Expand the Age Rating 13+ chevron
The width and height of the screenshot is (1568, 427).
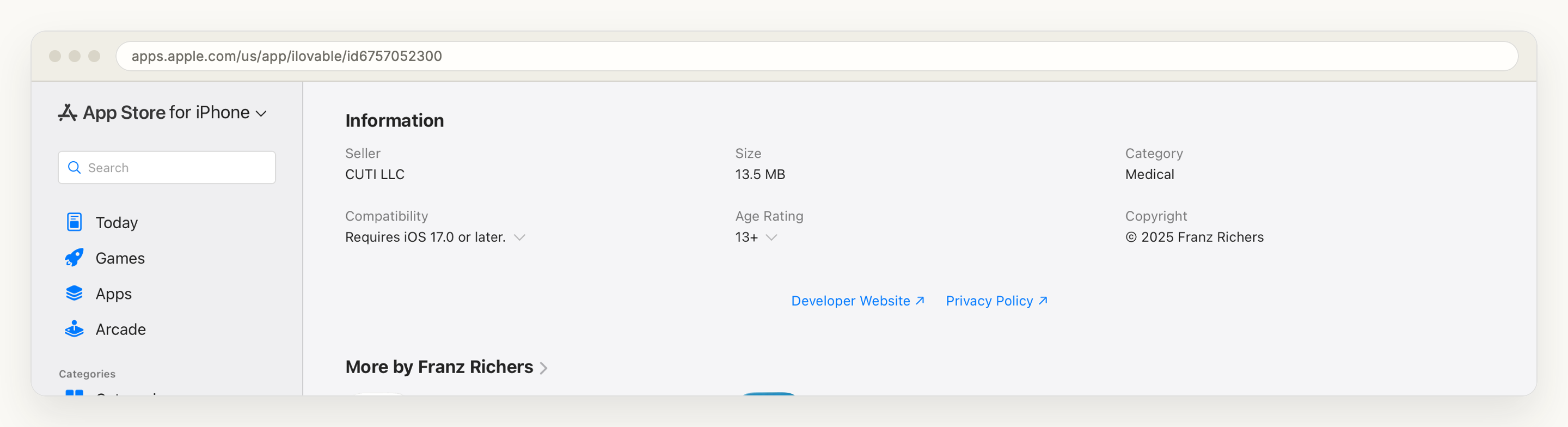771,237
